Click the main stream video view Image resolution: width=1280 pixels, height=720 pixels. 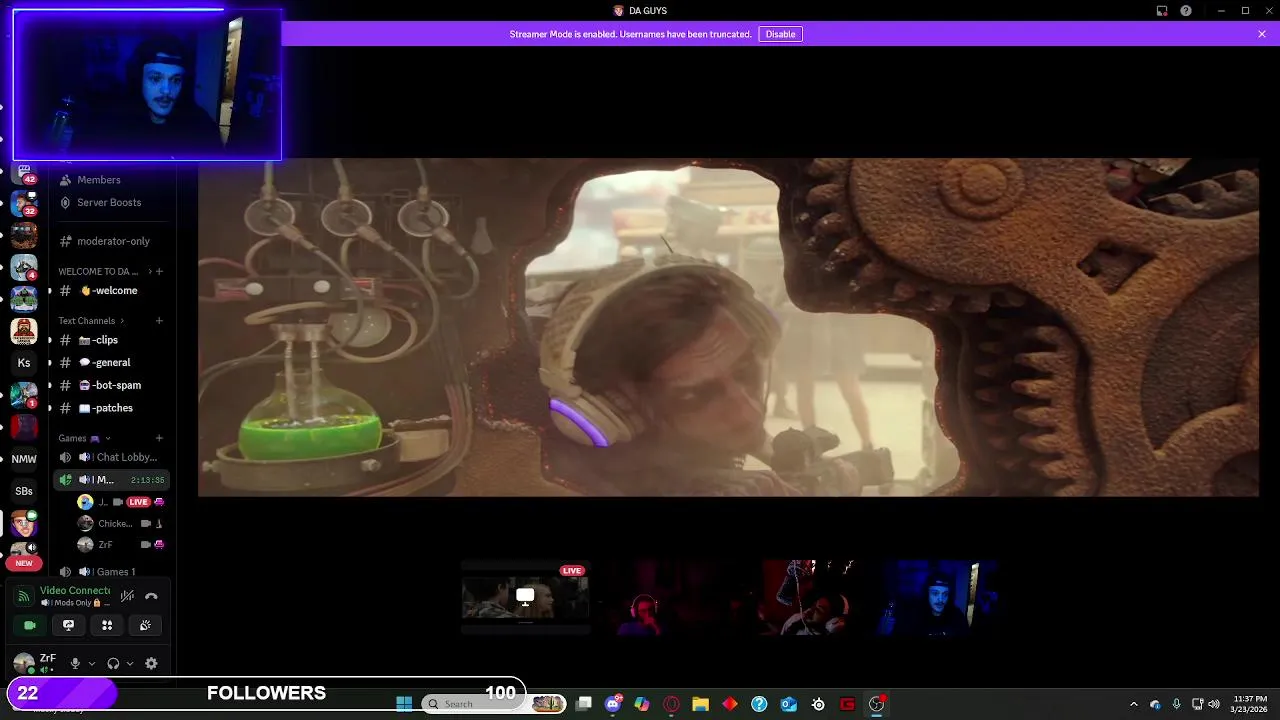pyautogui.click(x=728, y=327)
